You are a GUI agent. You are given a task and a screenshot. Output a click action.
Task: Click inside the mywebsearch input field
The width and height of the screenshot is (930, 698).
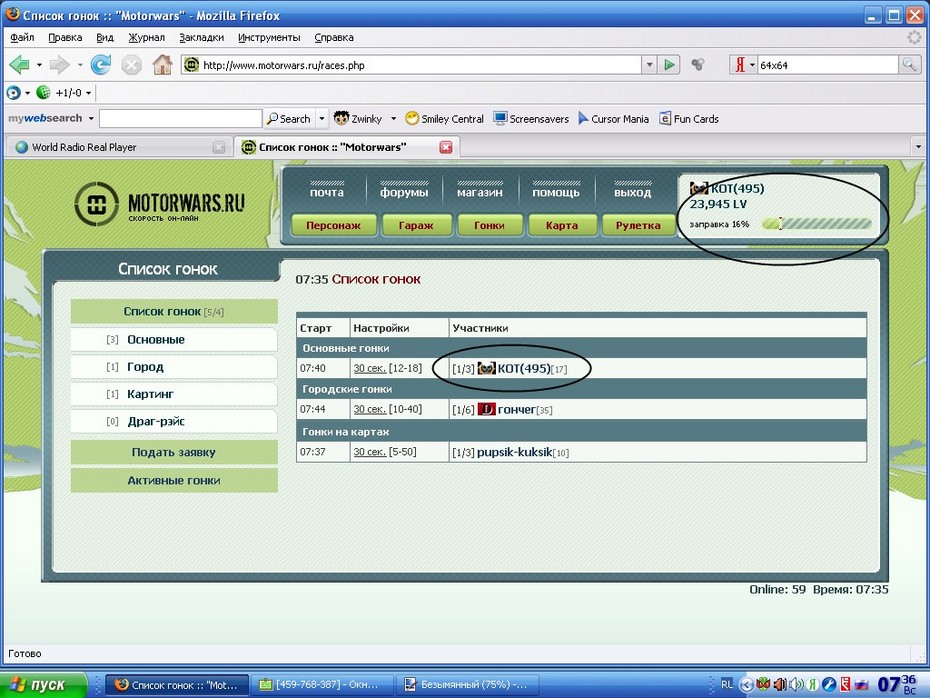(x=180, y=119)
